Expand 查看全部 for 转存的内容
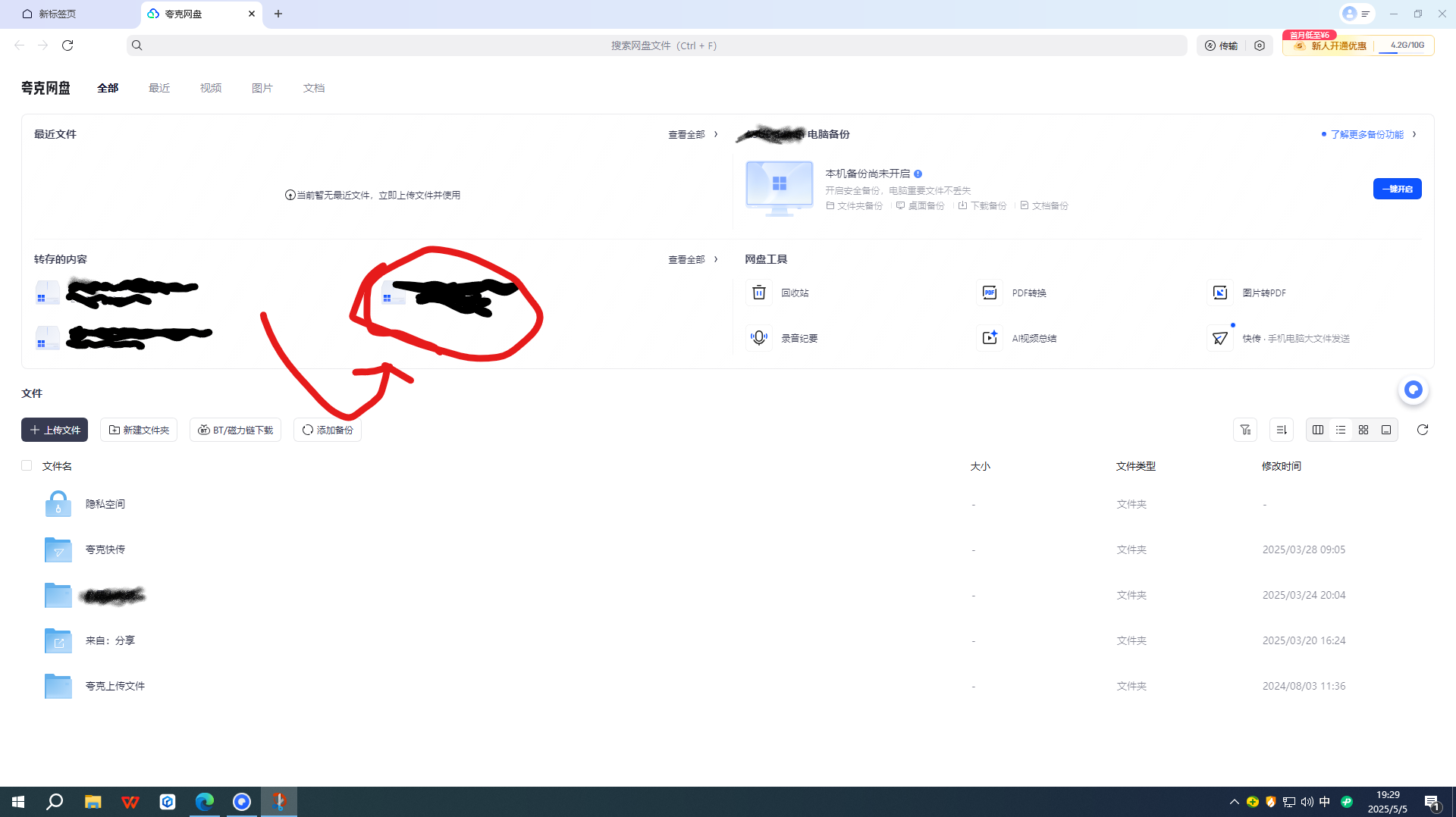Viewport: 1456px width, 817px height. click(692, 259)
